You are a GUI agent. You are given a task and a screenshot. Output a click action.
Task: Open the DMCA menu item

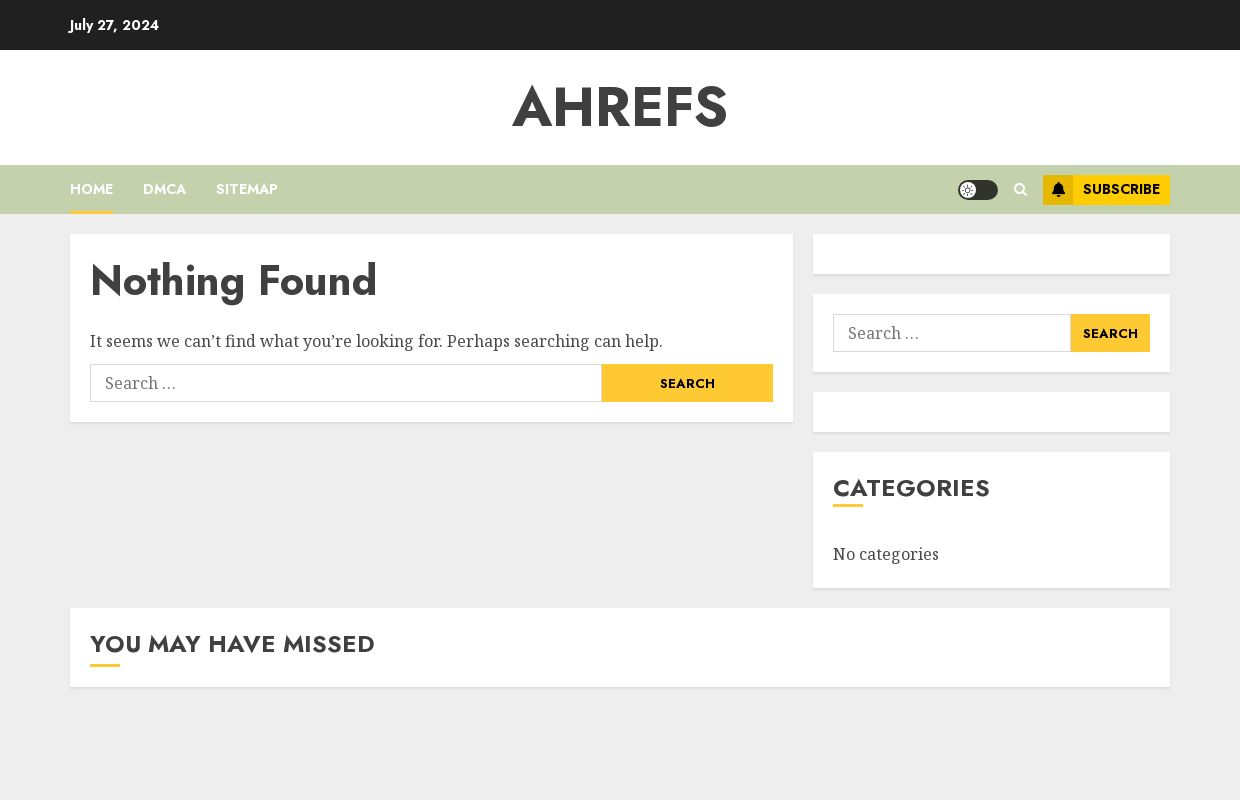[x=164, y=189]
